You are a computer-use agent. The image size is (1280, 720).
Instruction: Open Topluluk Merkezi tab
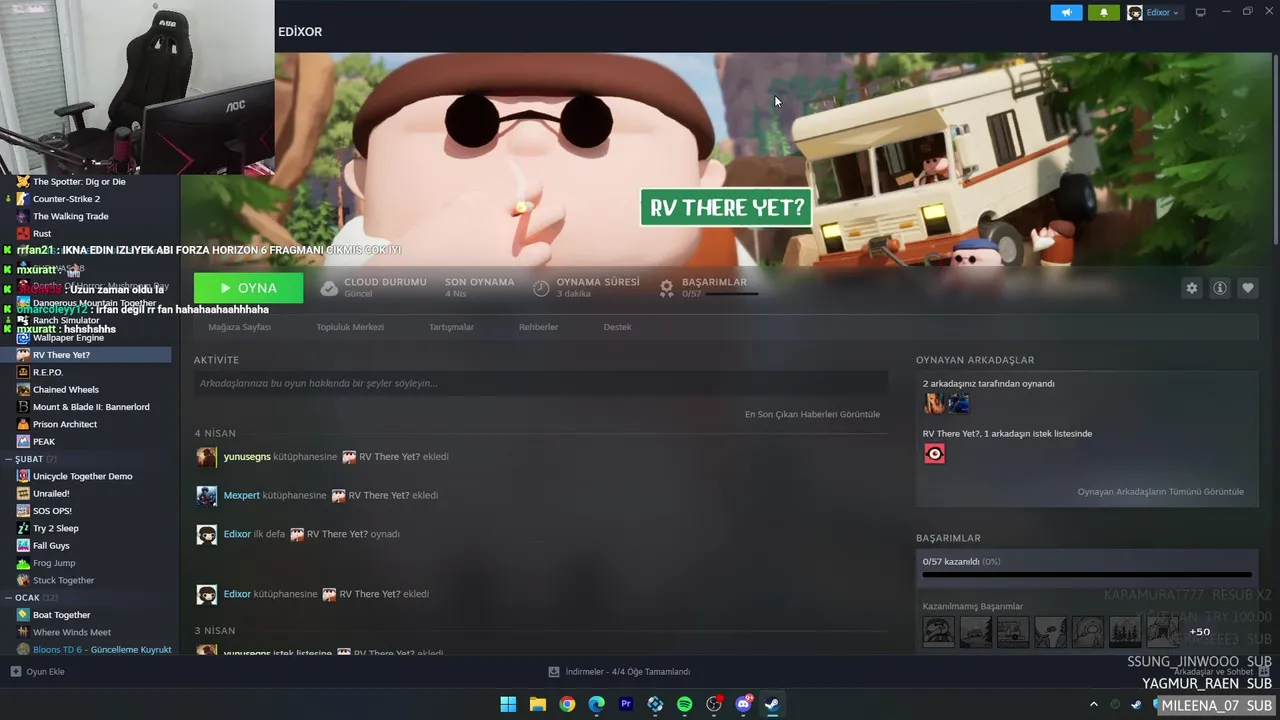point(350,327)
